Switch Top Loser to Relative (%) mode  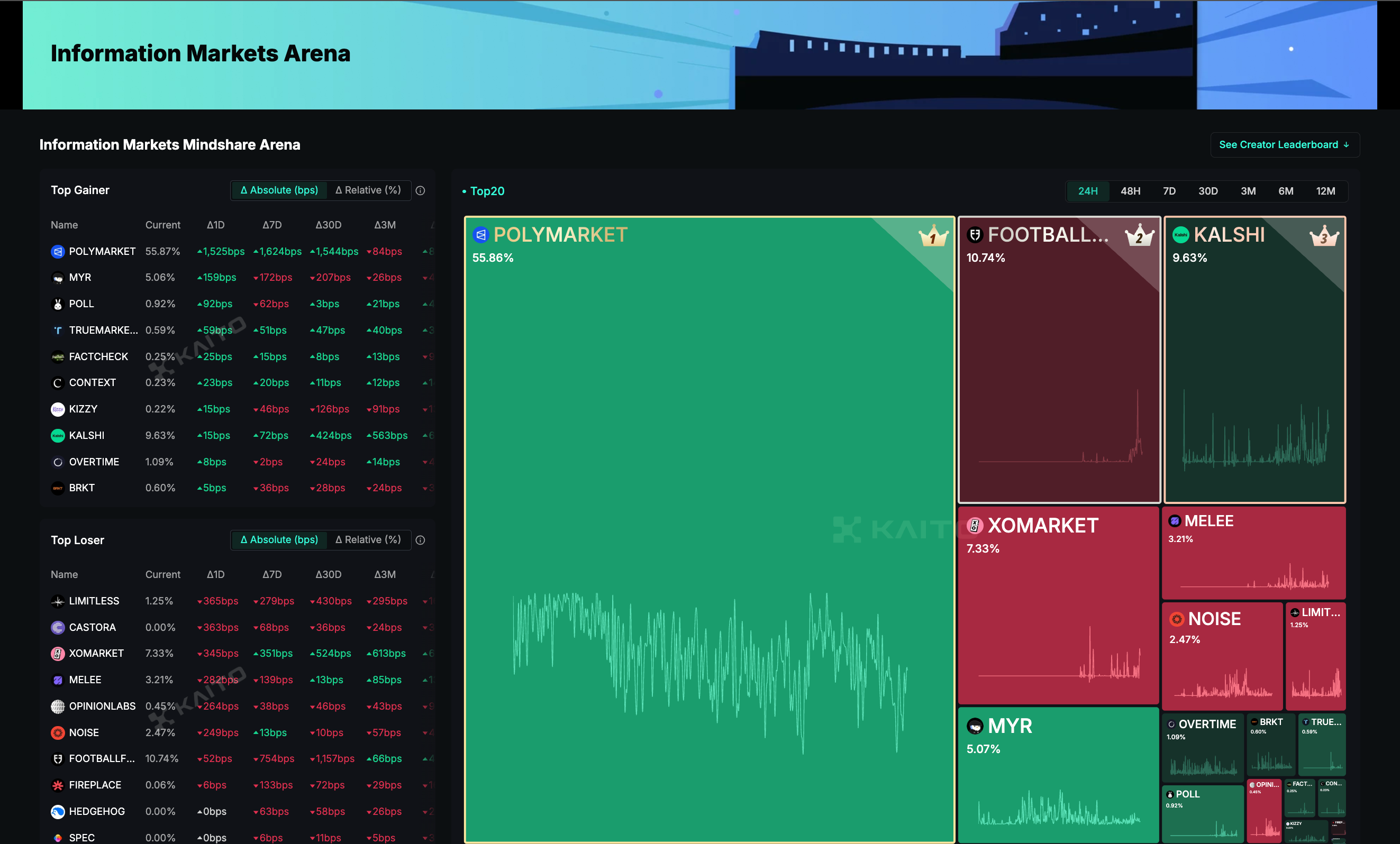(x=368, y=539)
